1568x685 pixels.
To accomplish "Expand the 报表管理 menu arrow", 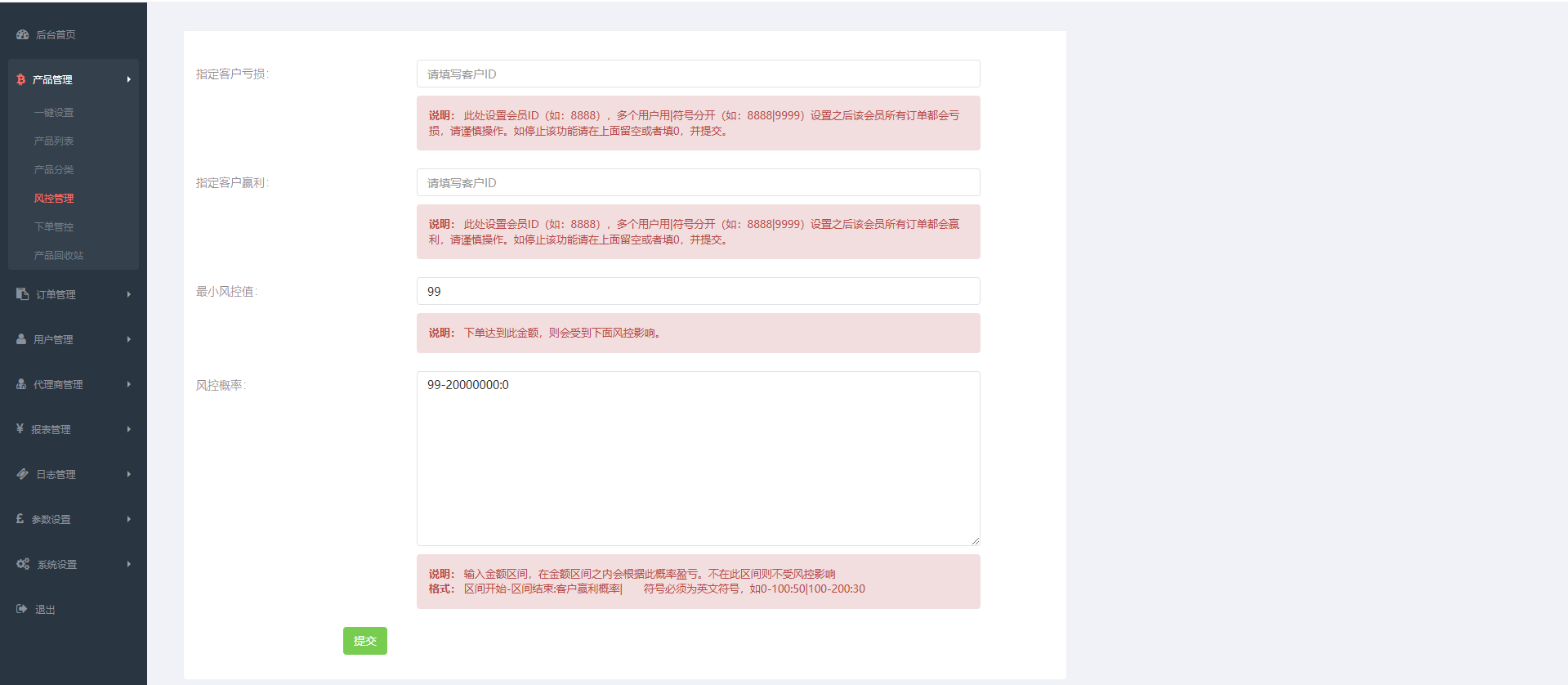I will point(129,429).
